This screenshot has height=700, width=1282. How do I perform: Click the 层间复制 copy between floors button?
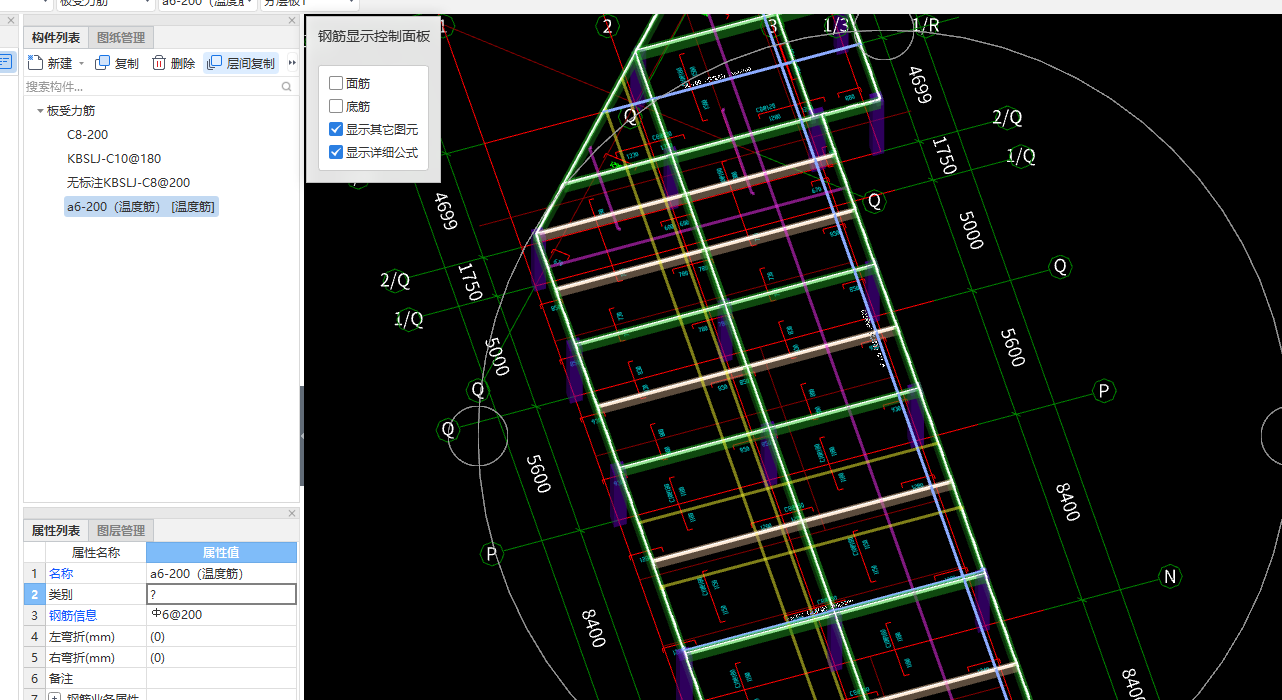click(x=241, y=63)
